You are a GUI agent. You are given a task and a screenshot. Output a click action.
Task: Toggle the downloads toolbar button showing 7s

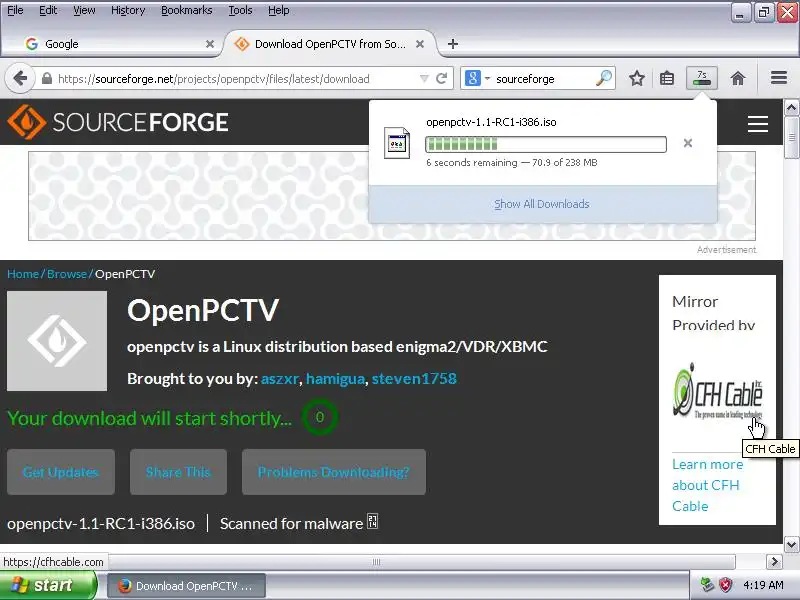click(x=702, y=78)
